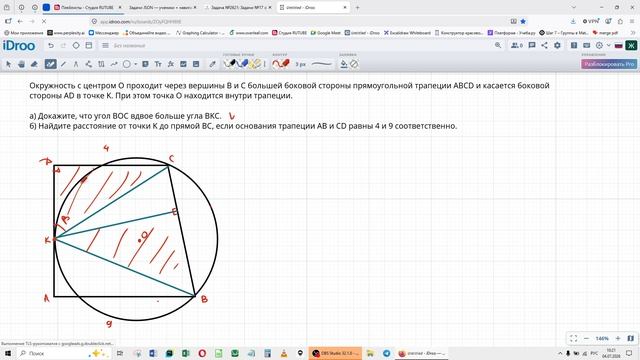Open iDroo settings gear
The width and height of the screenshot is (640, 360).
(x=557, y=45)
